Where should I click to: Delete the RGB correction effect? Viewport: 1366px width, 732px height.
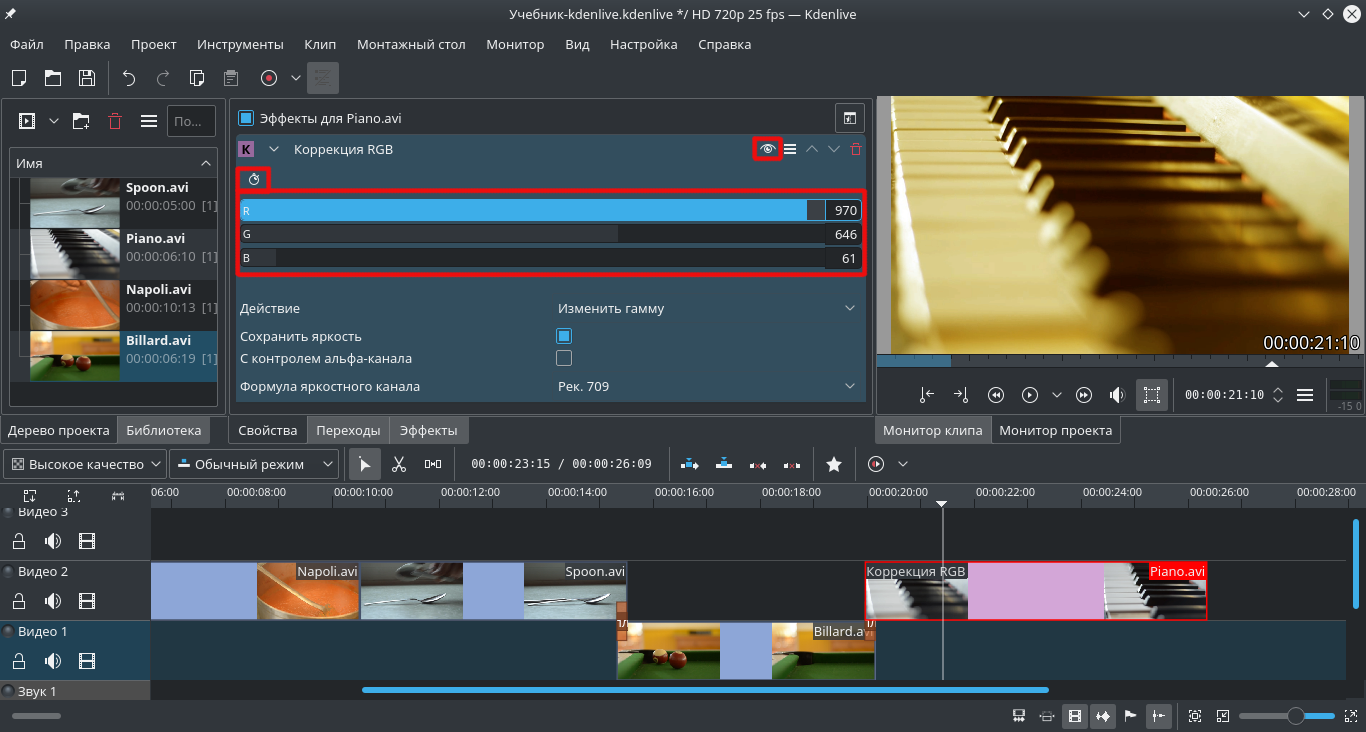coord(855,149)
